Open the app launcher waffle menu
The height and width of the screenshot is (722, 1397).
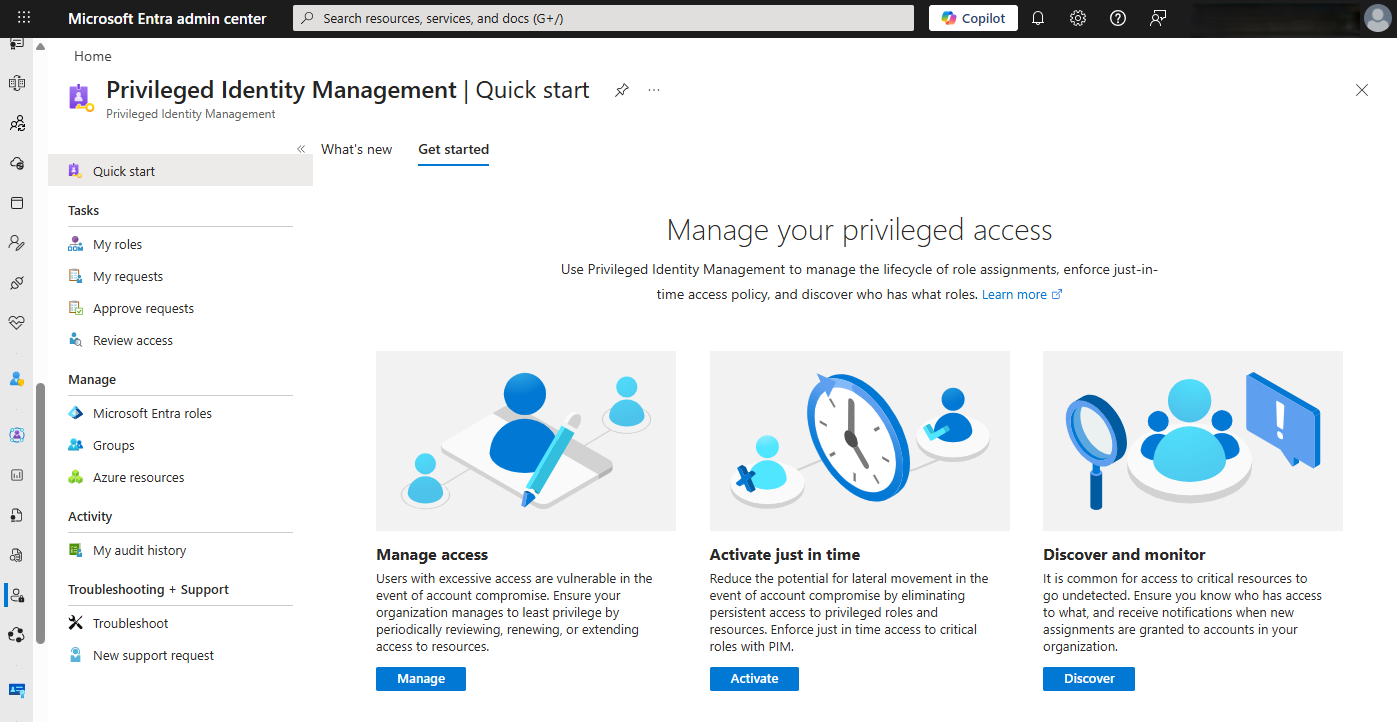click(23, 17)
